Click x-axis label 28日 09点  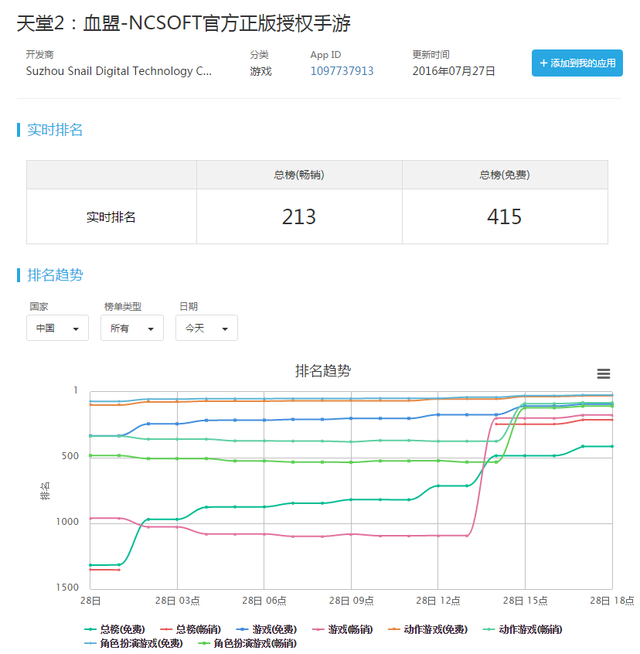tap(351, 601)
